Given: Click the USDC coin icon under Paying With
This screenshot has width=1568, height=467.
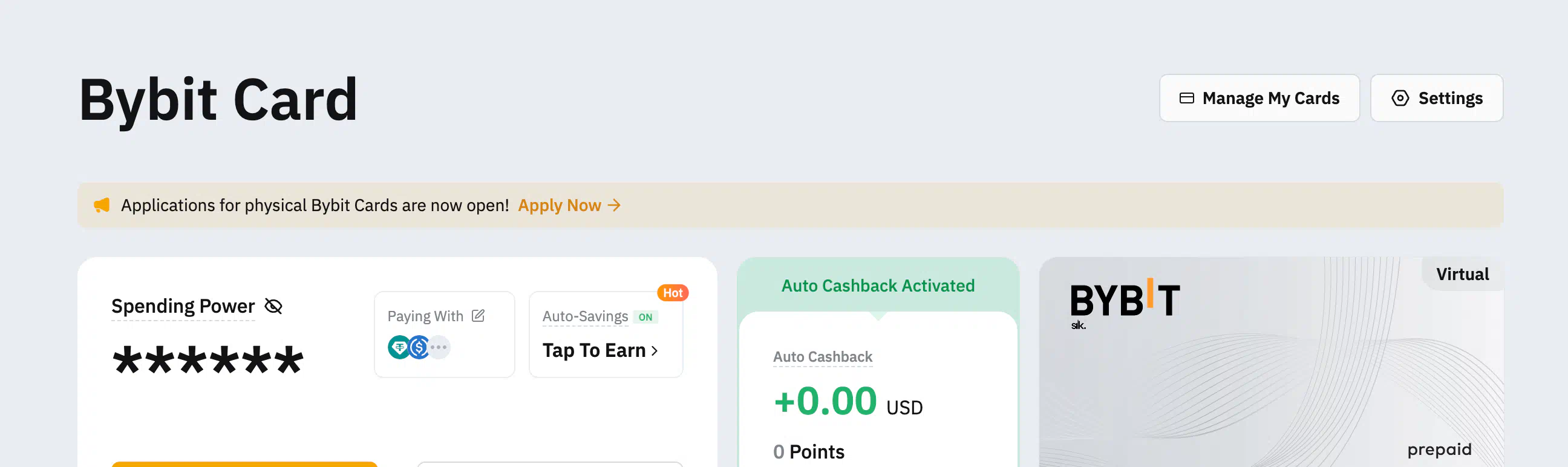Looking at the screenshot, I should click(419, 347).
